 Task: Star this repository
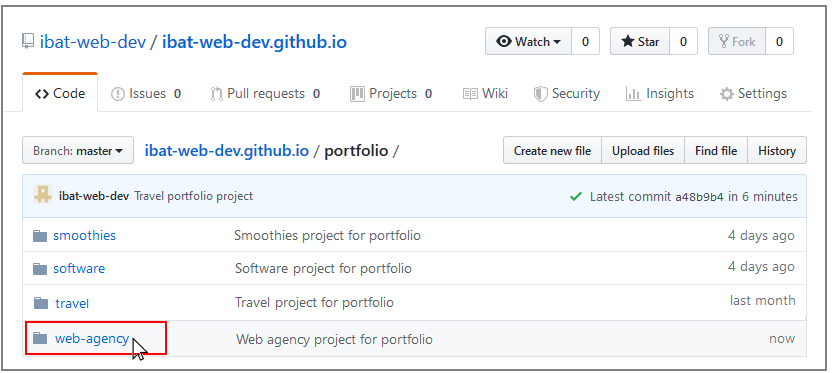[x=640, y=42]
